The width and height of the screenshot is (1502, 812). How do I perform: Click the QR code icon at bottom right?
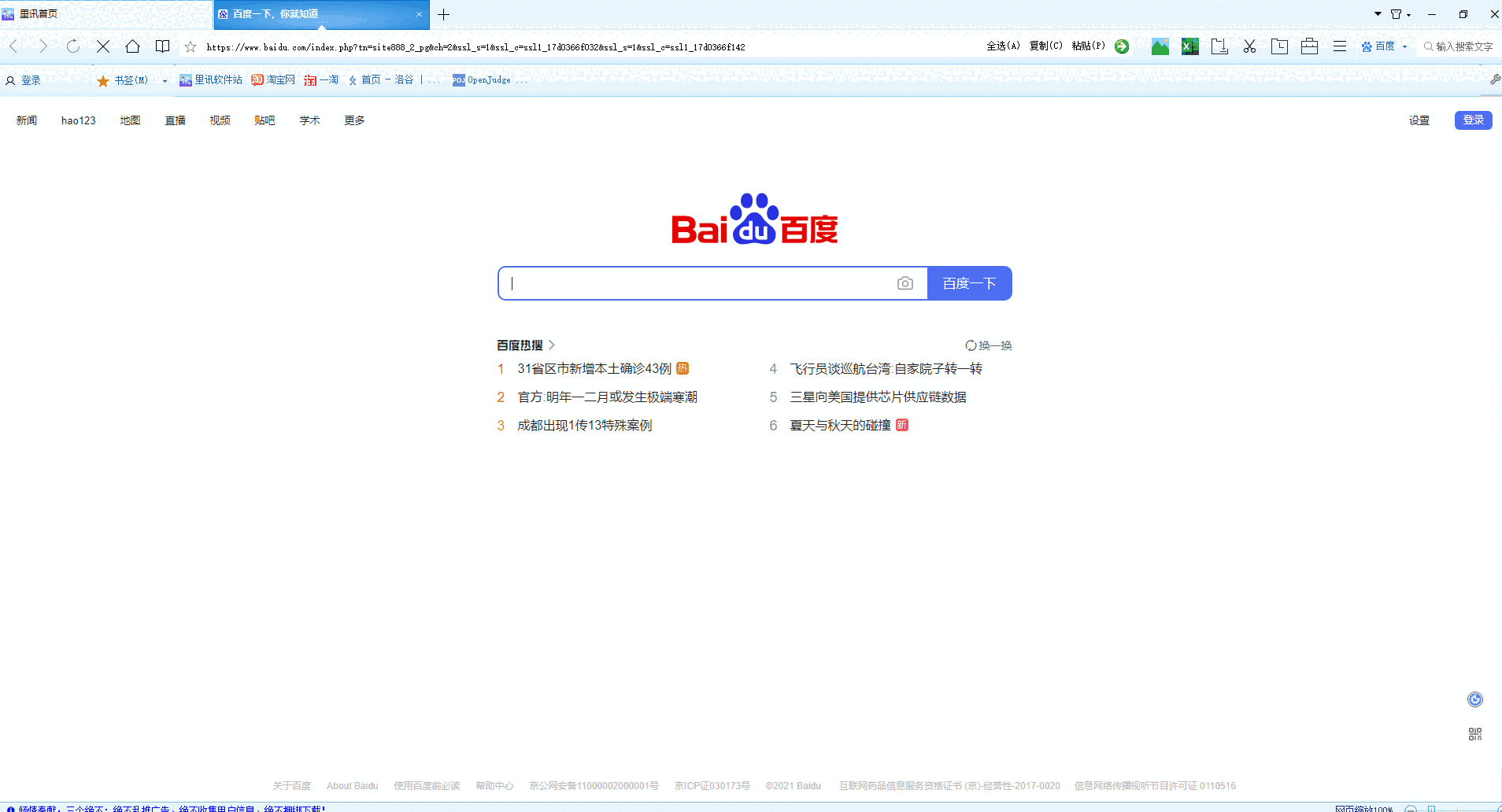point(1474,733)
